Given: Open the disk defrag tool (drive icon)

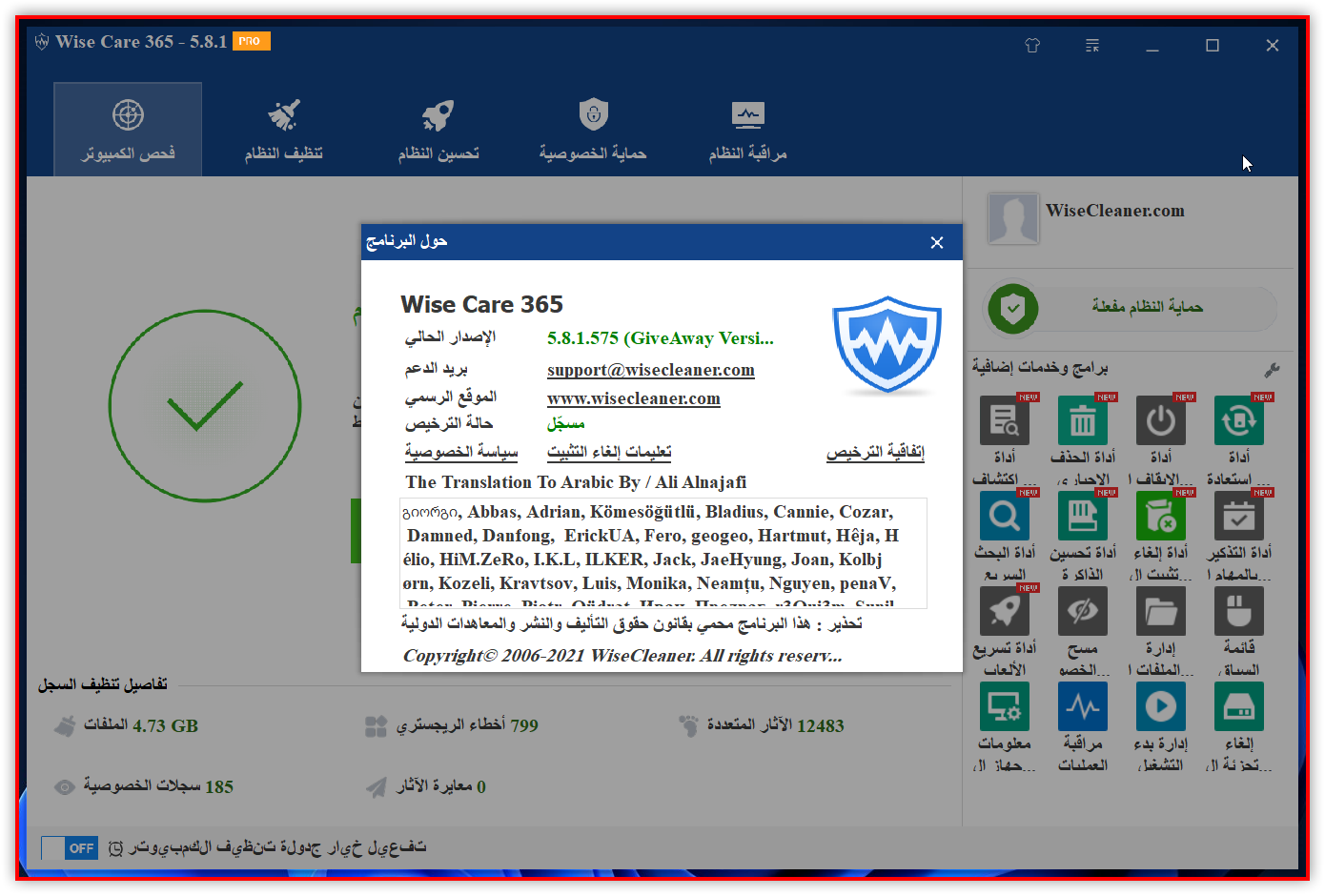Looking at the screenshot, I should (x=1239, y=706).
